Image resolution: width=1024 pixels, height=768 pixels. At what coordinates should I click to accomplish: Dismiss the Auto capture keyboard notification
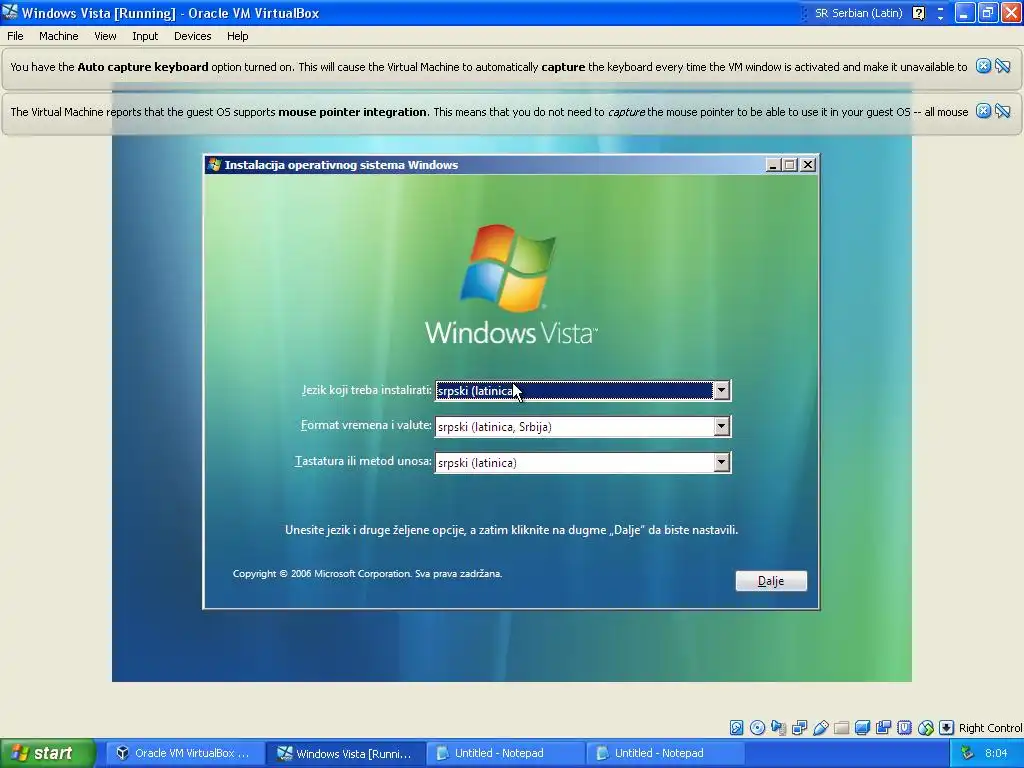(983, 66)
